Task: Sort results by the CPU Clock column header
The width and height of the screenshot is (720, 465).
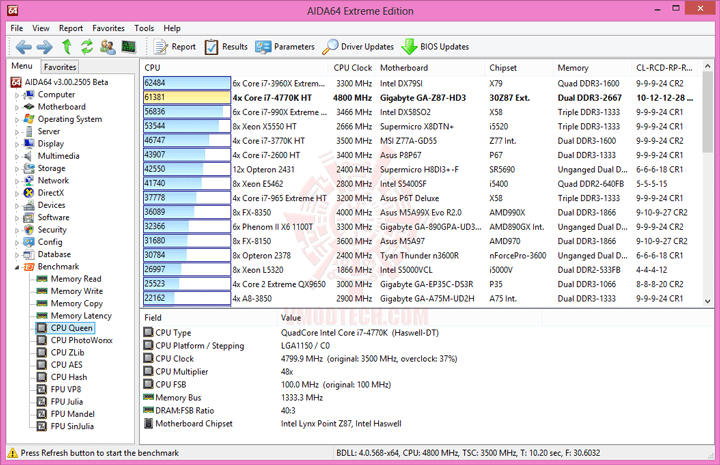Action: click(x=352, y=68)
